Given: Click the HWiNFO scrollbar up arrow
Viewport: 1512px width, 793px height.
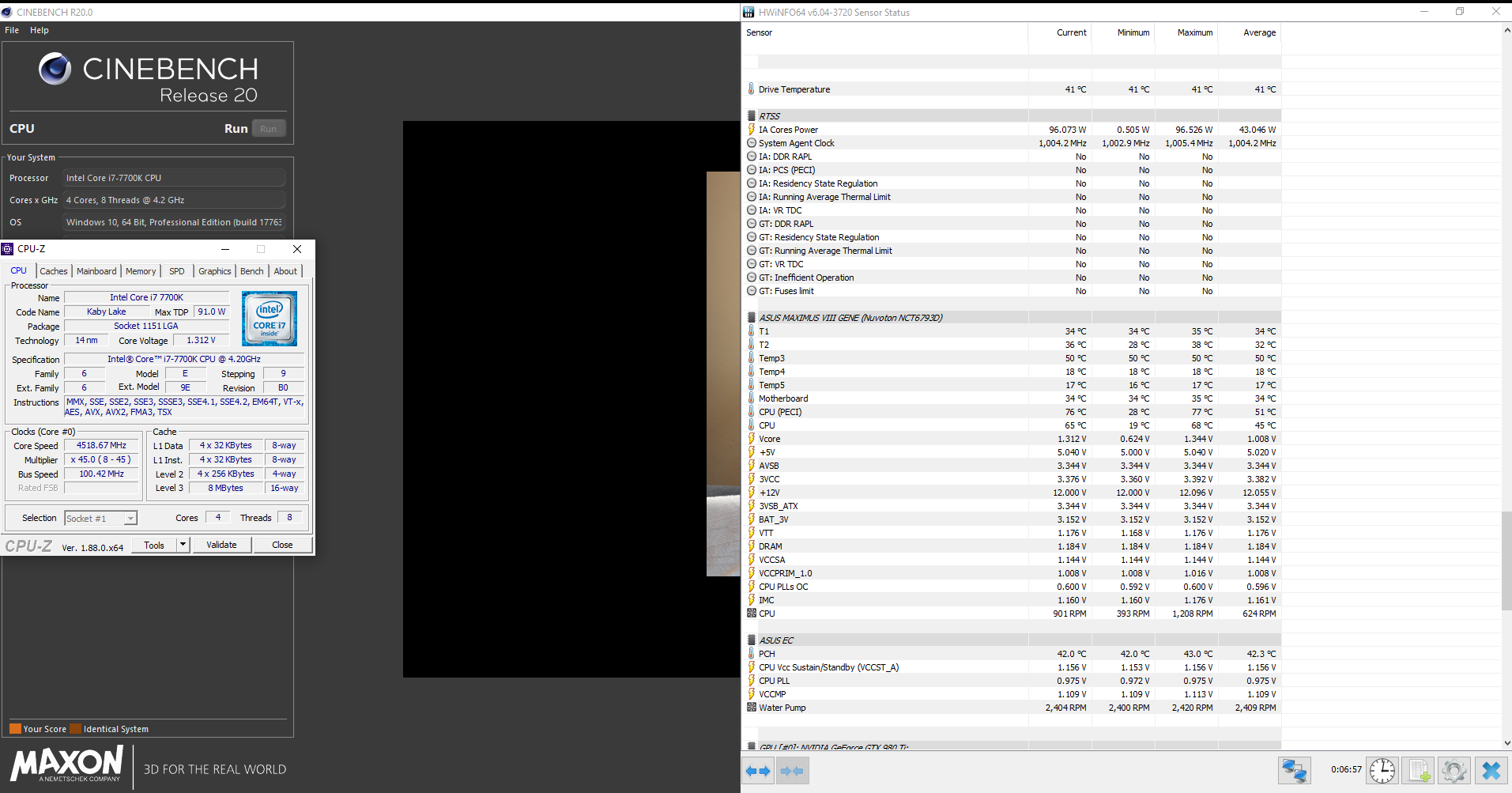Looking at the screenshot, I should tap(1506, 29).
